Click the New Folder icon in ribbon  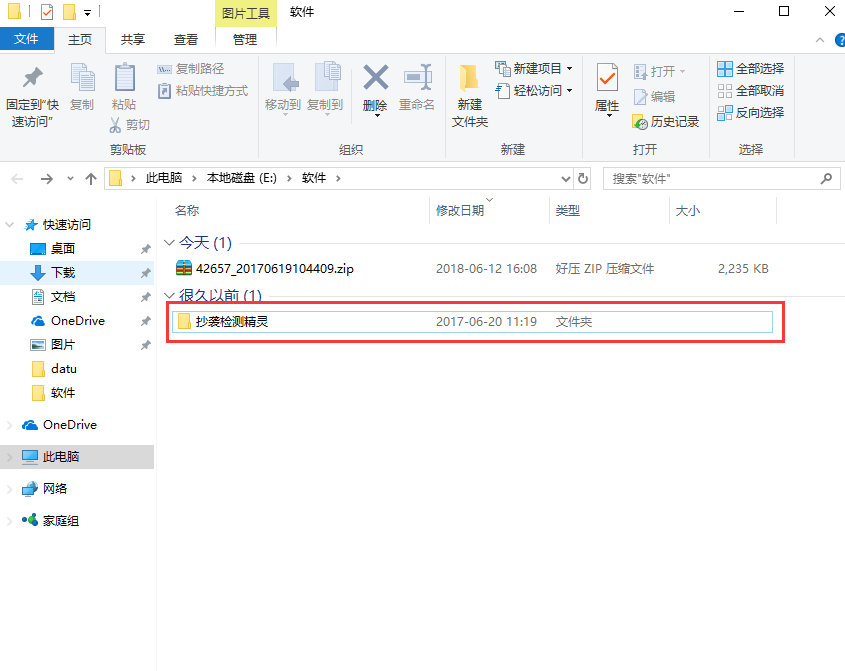(x=469, y=78)
